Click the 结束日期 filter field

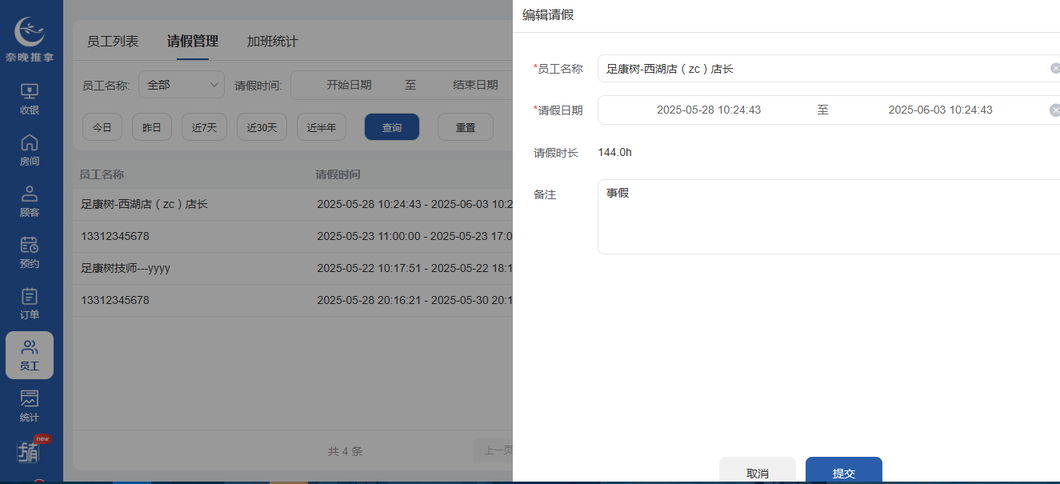[475, 85]
